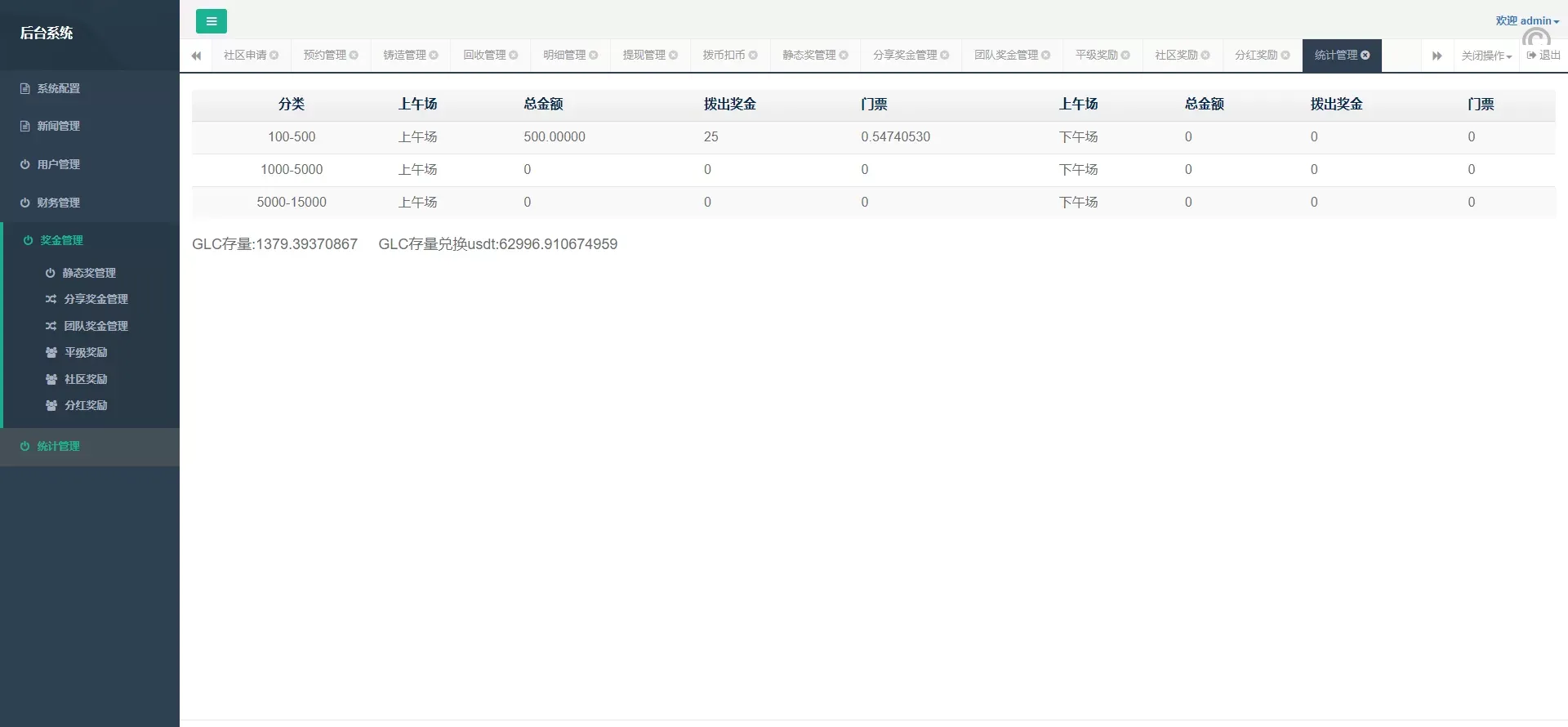Close the 社区申请 tab via its x icon

click(274, 56)
